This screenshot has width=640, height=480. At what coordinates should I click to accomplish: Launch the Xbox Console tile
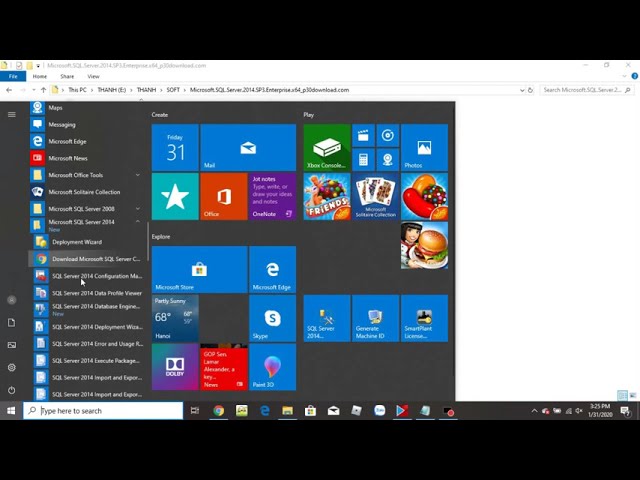click(327, 147)
